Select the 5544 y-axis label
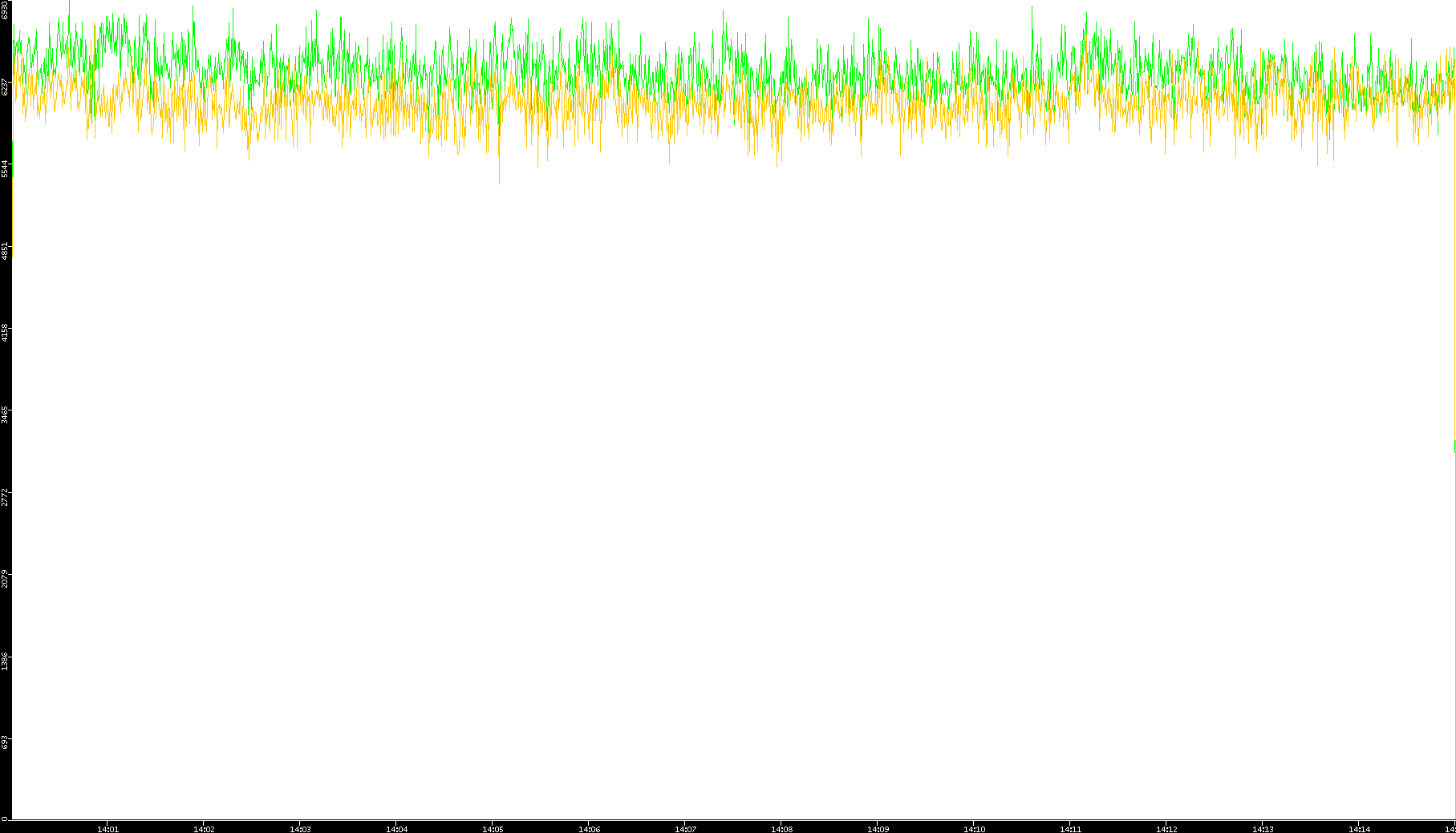Screen dimensions: 1456x833 pyautogui.click(x=5, y=168)
